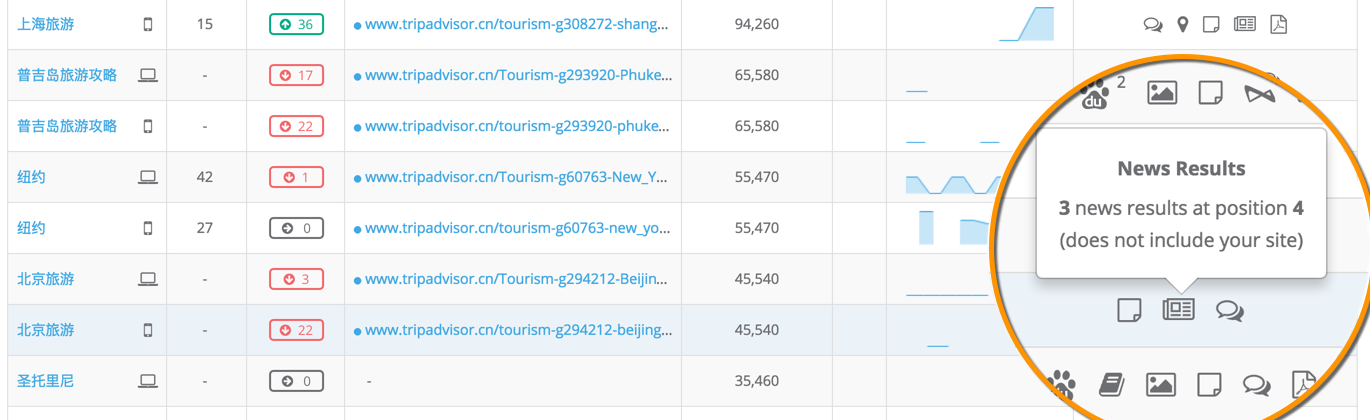
Task: Click the map pin icon in the 上海旅游 row
Action: (1183, 24)
